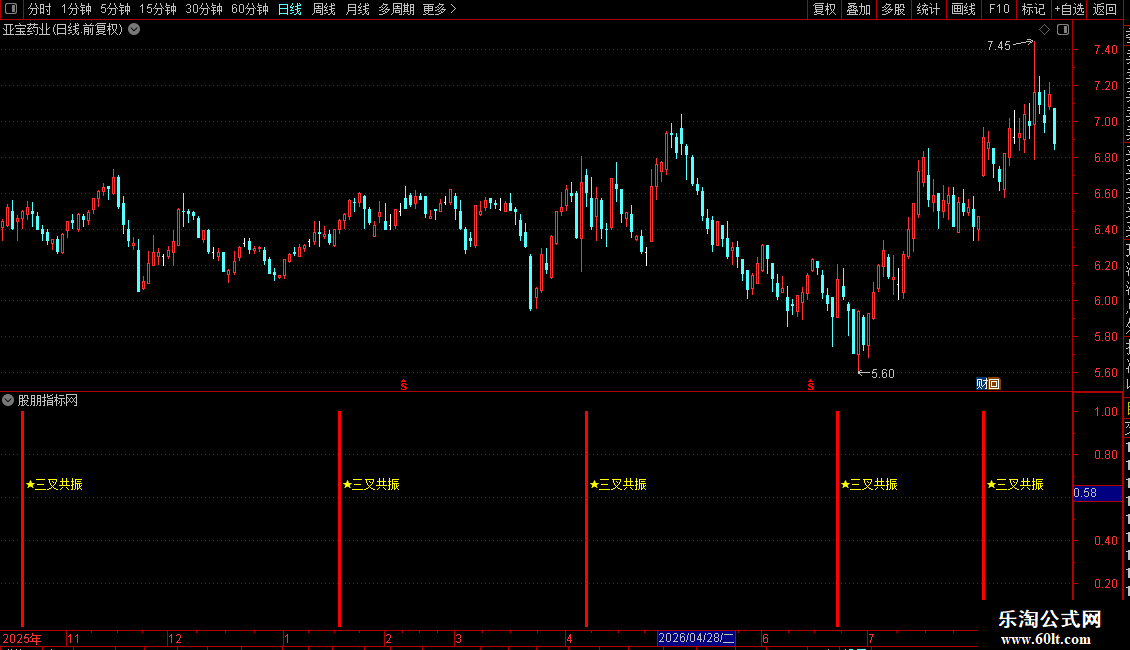Screen dimensions: 1130x650
Task: Click the first red S signal marker
Action: [x=404, y=386]
